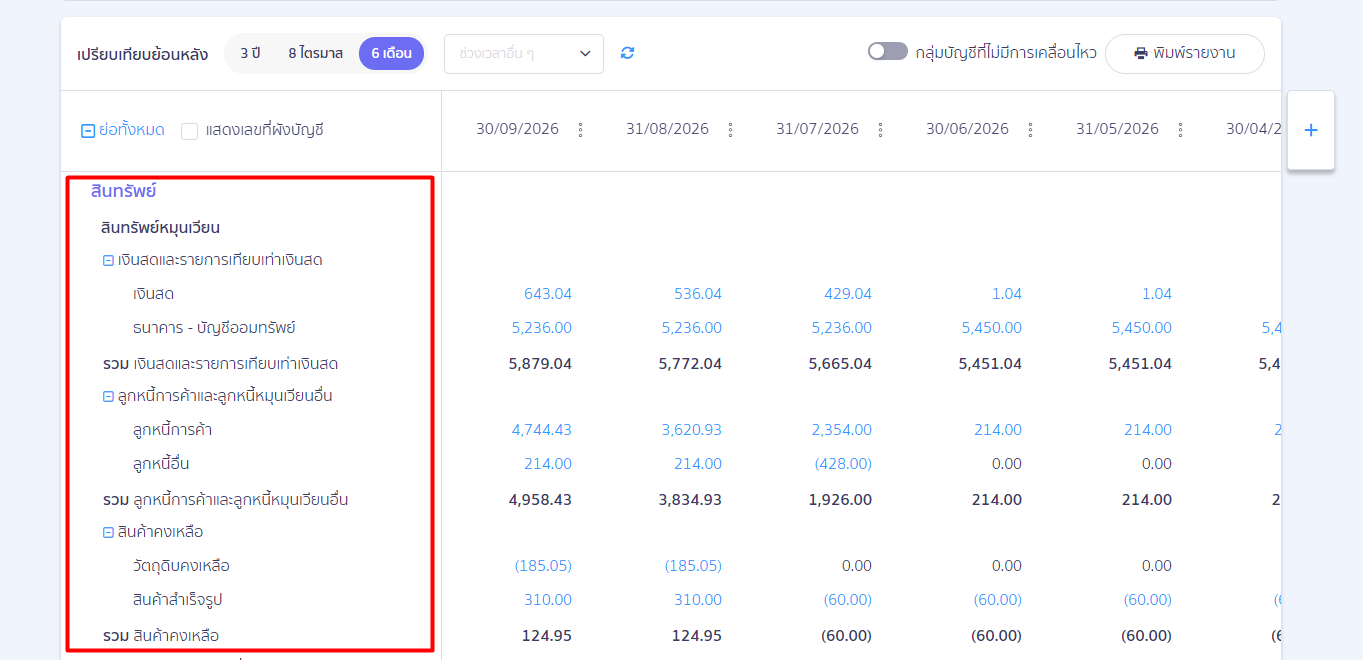1363x660 pixels.
Task: Open ลูกหนี้การค้า amount 4,744.43
Action: pyautogui.click(x=542, y=430)
